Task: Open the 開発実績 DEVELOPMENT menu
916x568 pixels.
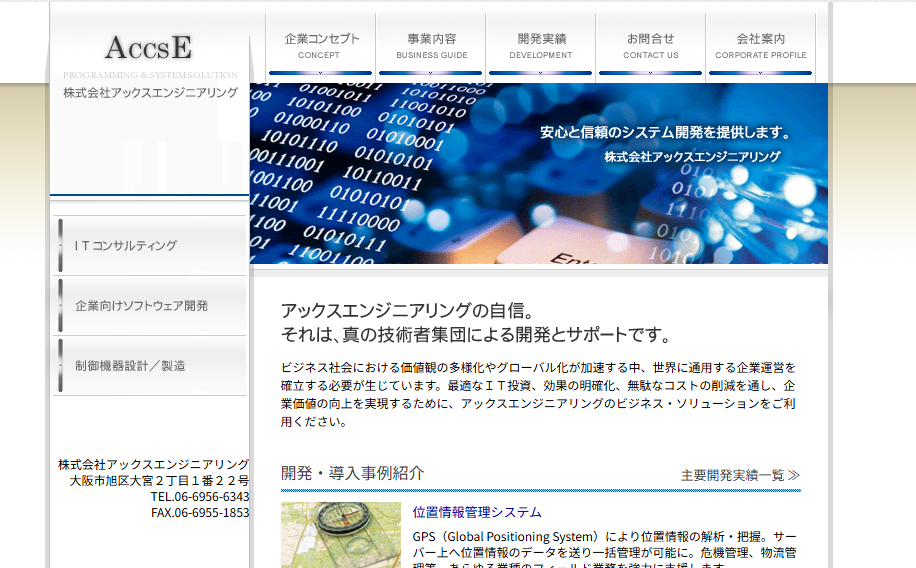Action: pyautogui.click(x=540, y=47)
